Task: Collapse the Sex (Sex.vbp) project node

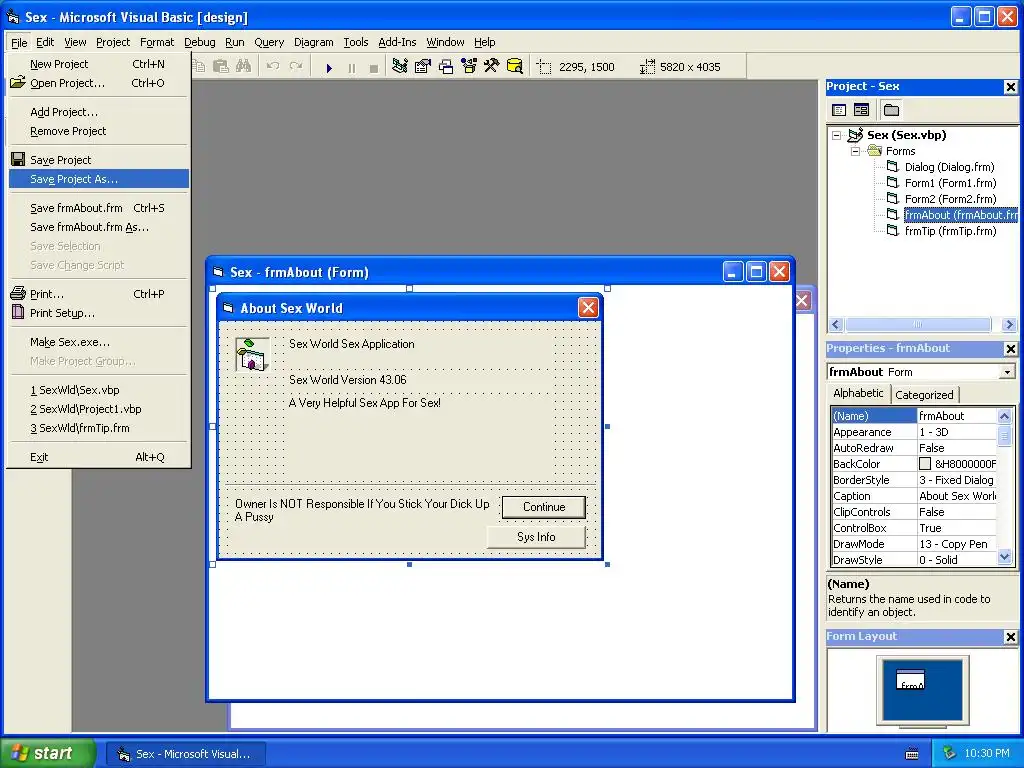Action: [x=837, y=135]
